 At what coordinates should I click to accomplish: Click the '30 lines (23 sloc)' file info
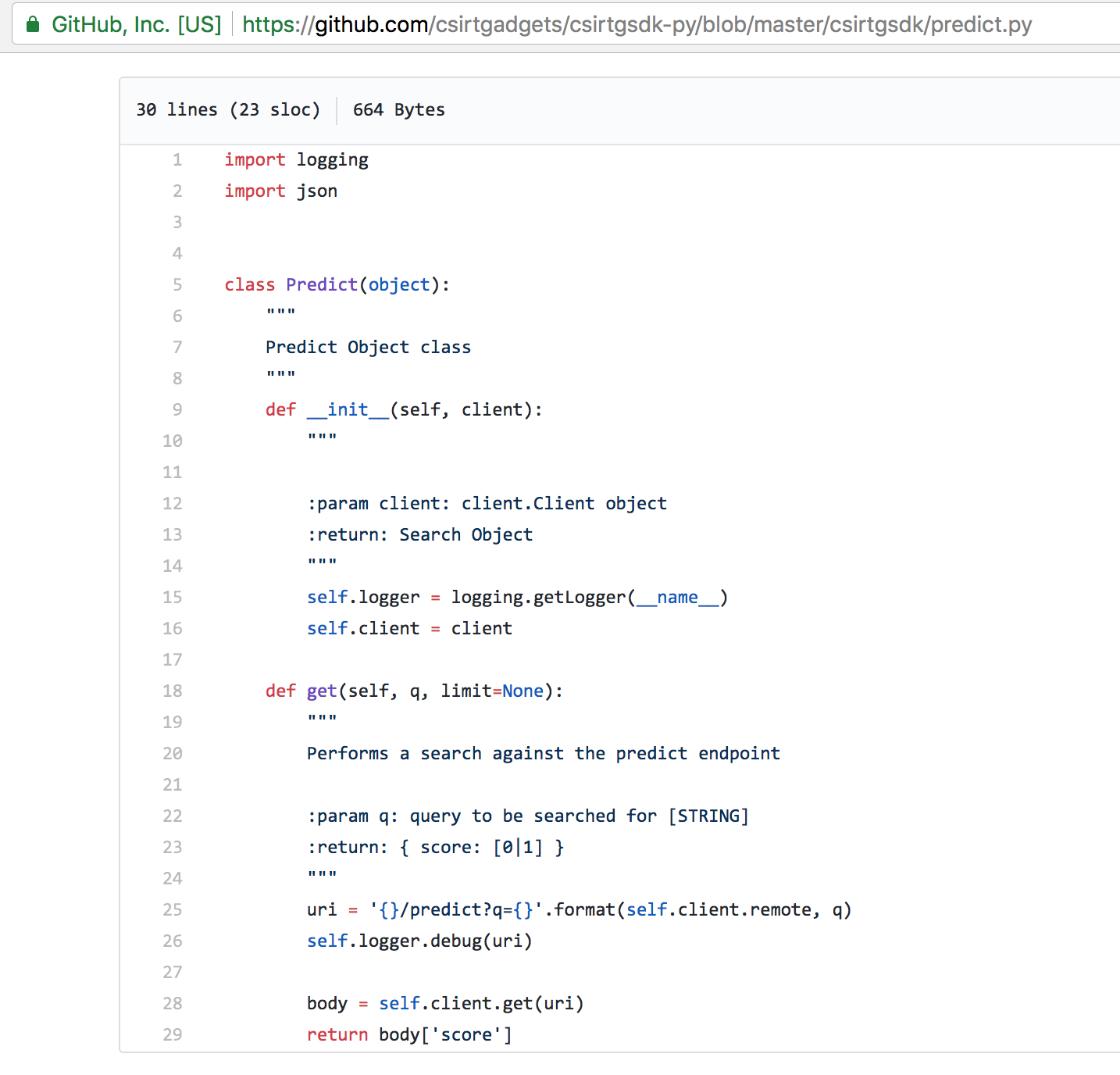point(228,110)
